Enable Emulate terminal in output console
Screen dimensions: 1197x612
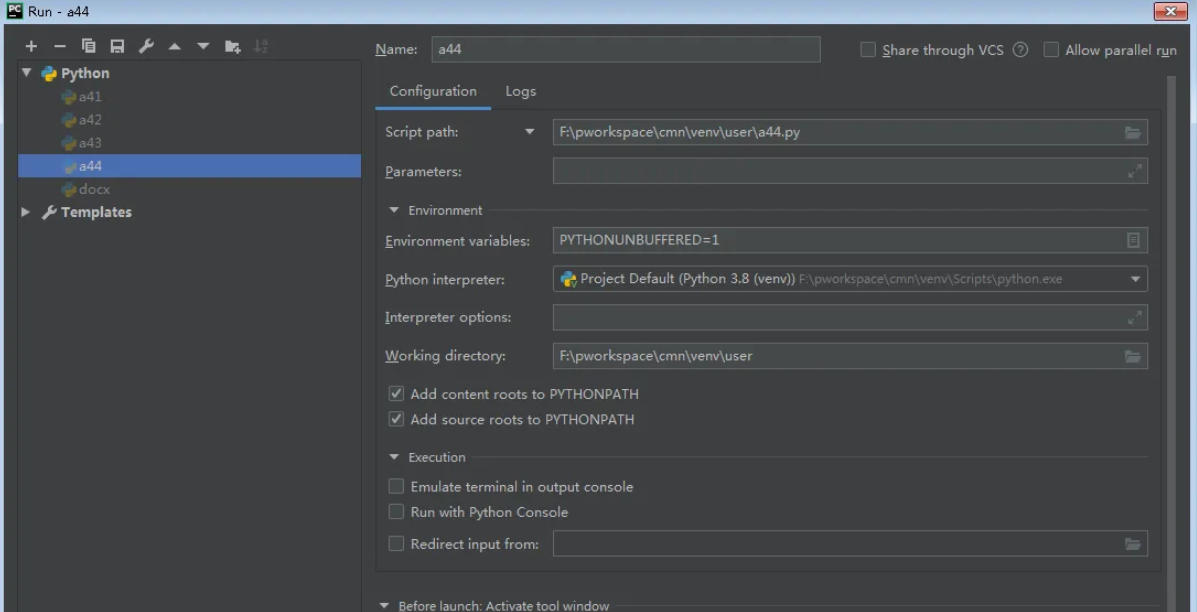[x=396, y=486]
